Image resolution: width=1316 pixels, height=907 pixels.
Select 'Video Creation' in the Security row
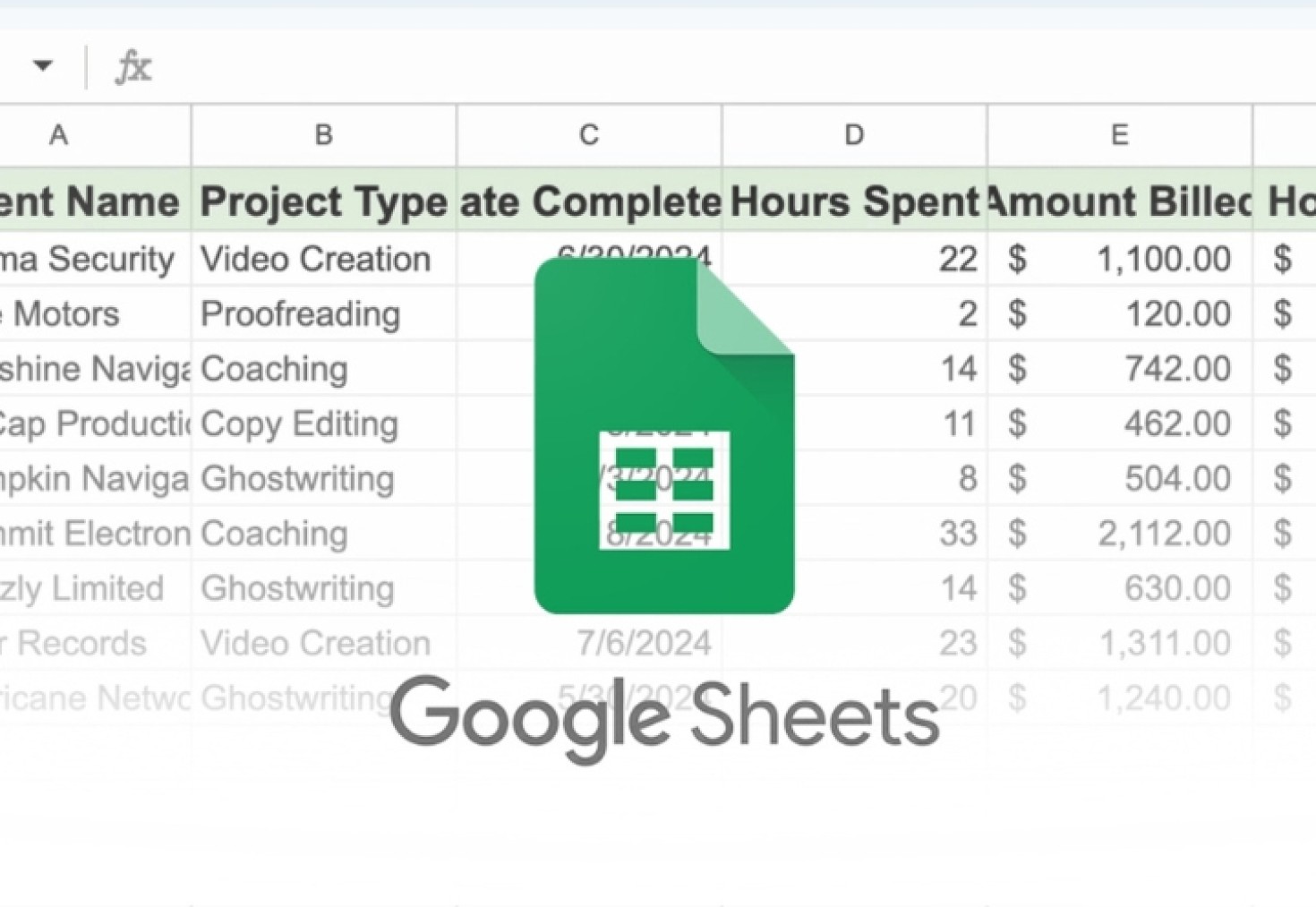[x=323, y=259]
